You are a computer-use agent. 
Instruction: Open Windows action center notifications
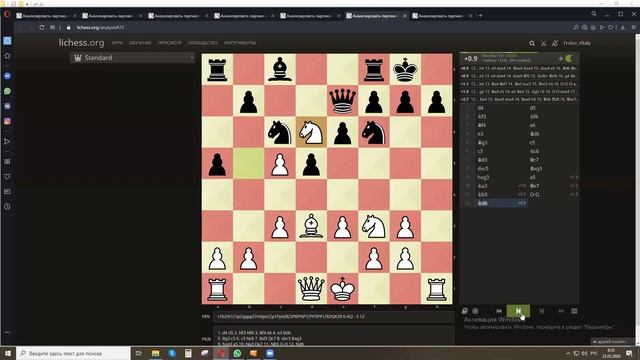point(629,353)
